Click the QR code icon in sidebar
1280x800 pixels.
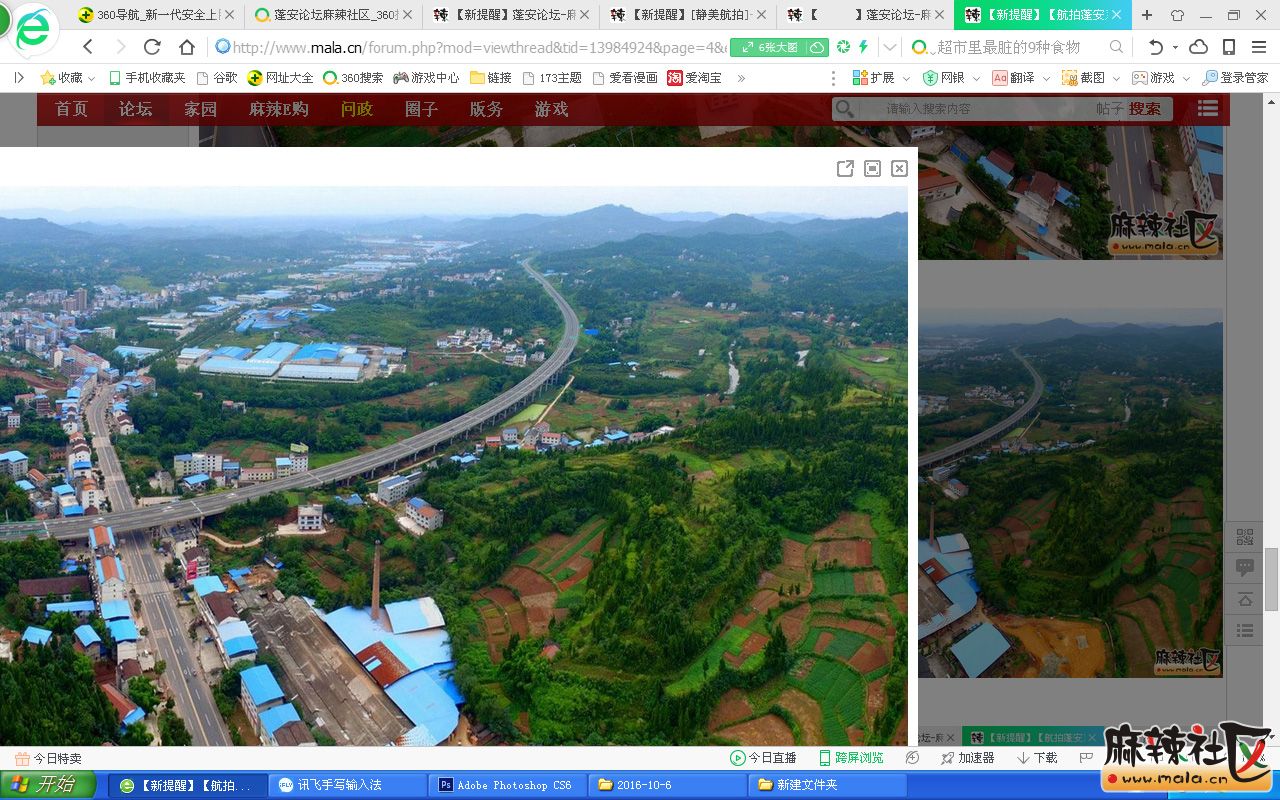click(1245, 537)
